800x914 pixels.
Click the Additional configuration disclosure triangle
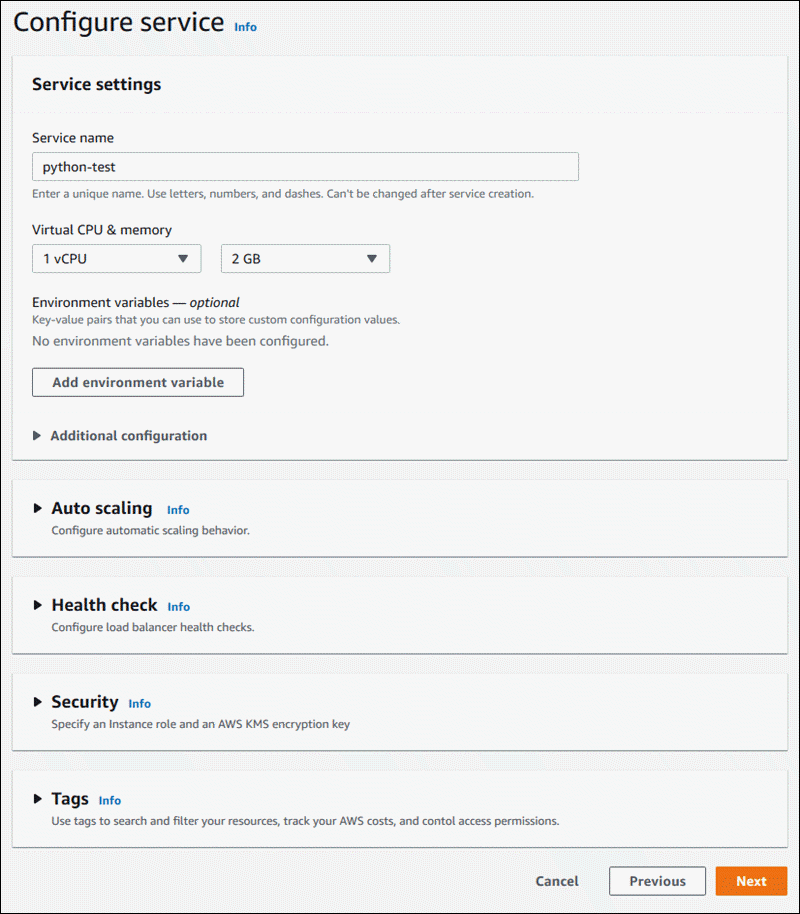click(38, 436)
